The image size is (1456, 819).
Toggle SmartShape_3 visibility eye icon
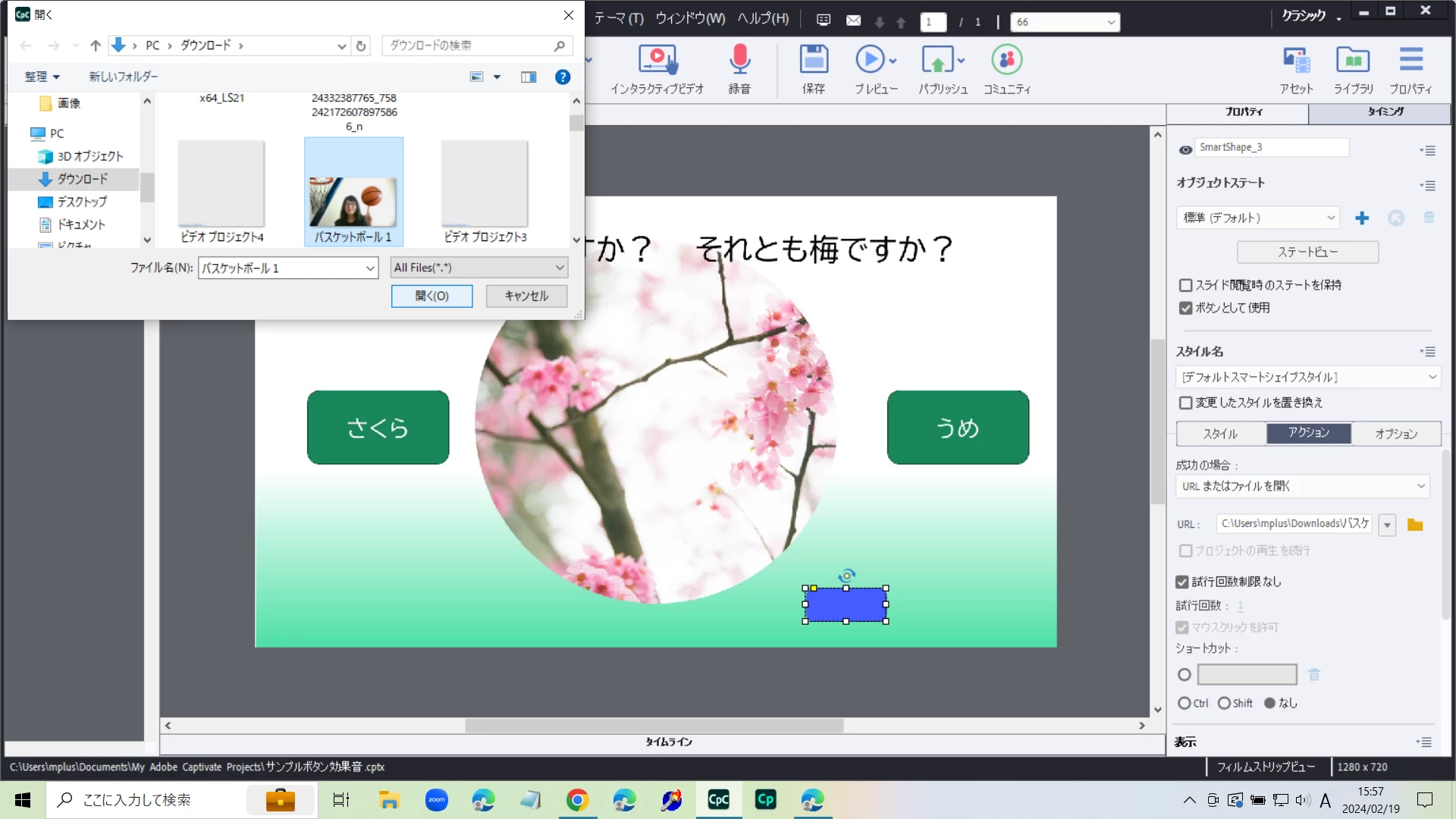click(x=1185, y=149)
